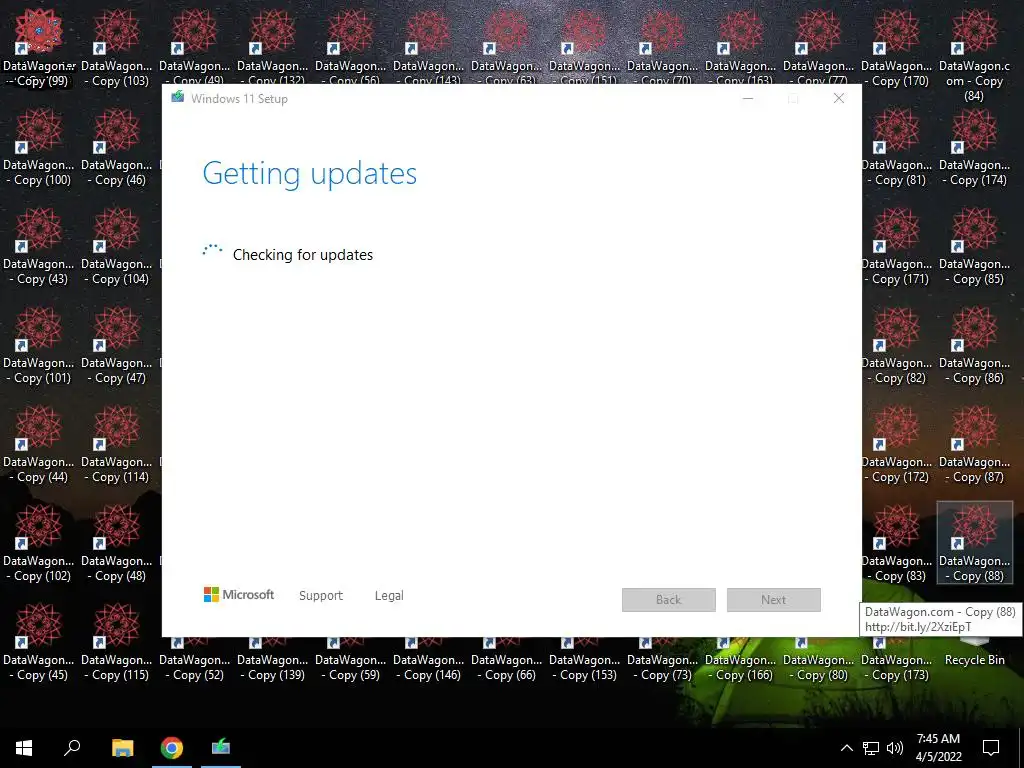Select DataWagon Copy (47) desktop shortcut
Viewport: 1024px width, 768px height.
(x=116, y=345)
